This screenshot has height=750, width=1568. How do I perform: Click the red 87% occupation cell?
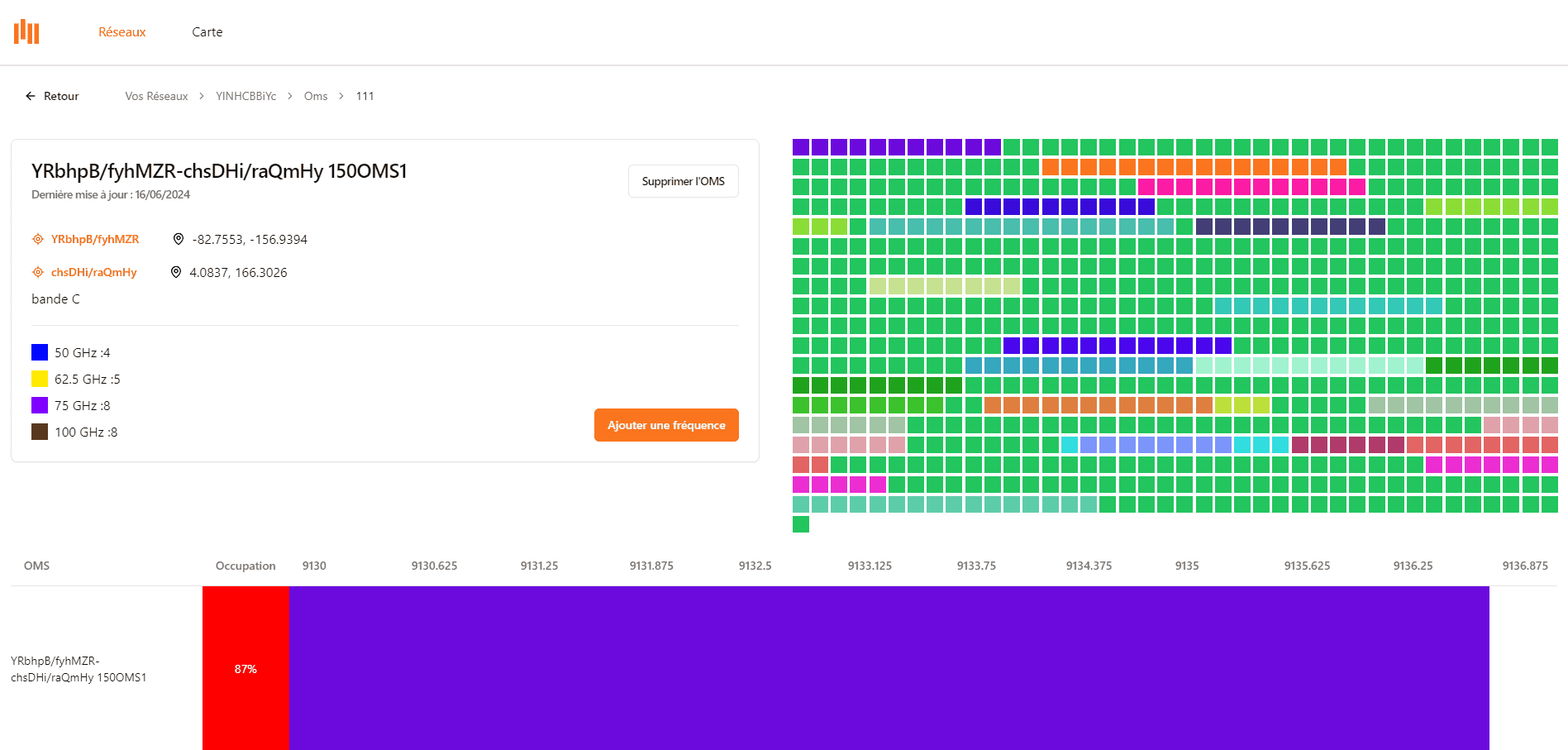click(245, 668)
